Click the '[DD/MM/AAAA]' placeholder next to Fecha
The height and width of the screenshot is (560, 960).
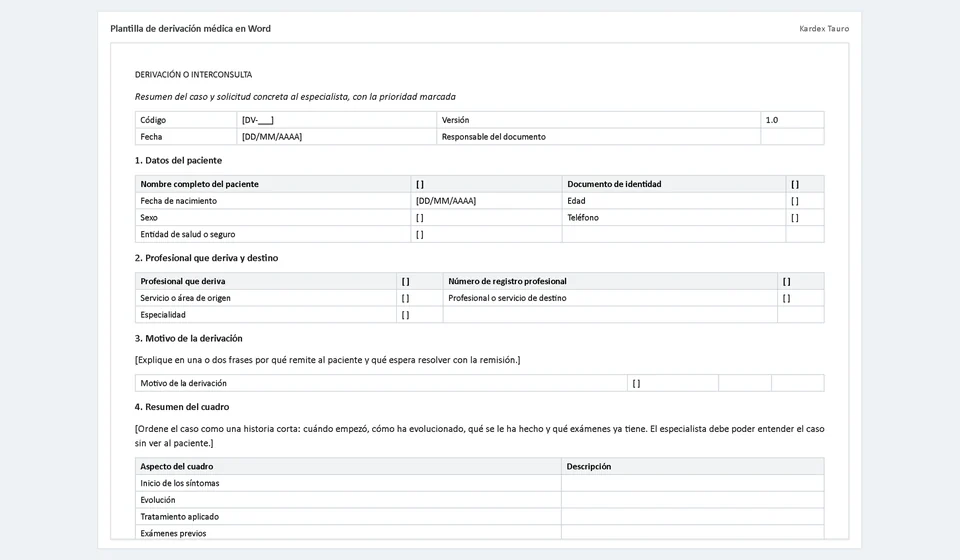[x=272, y=136]
